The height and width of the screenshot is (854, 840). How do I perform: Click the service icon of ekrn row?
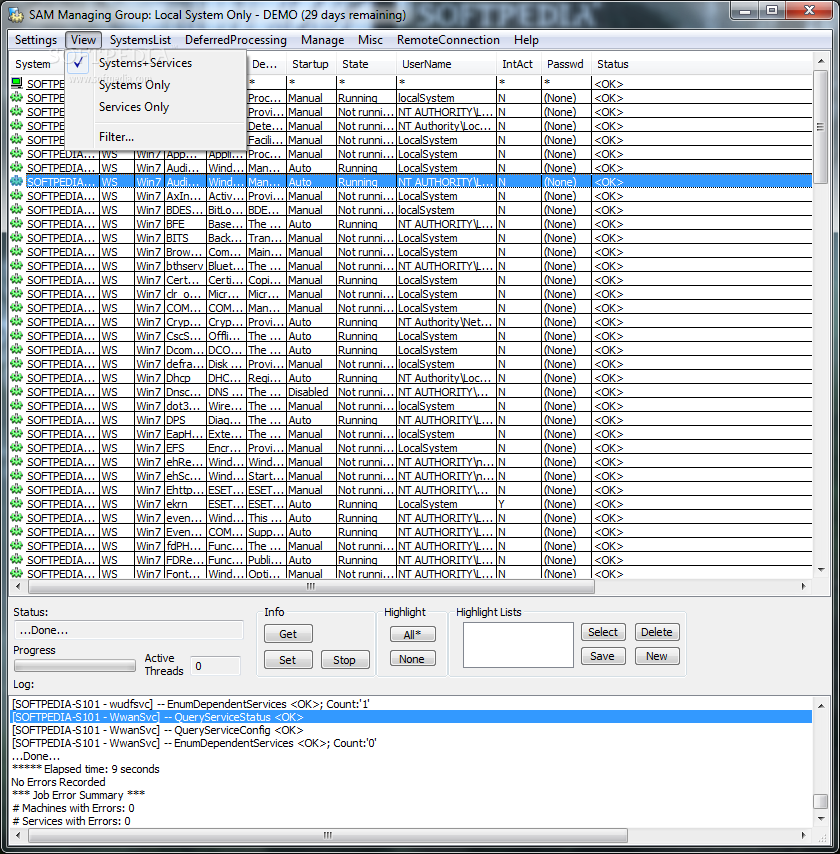pyautogui.click(x=17, y=503)
